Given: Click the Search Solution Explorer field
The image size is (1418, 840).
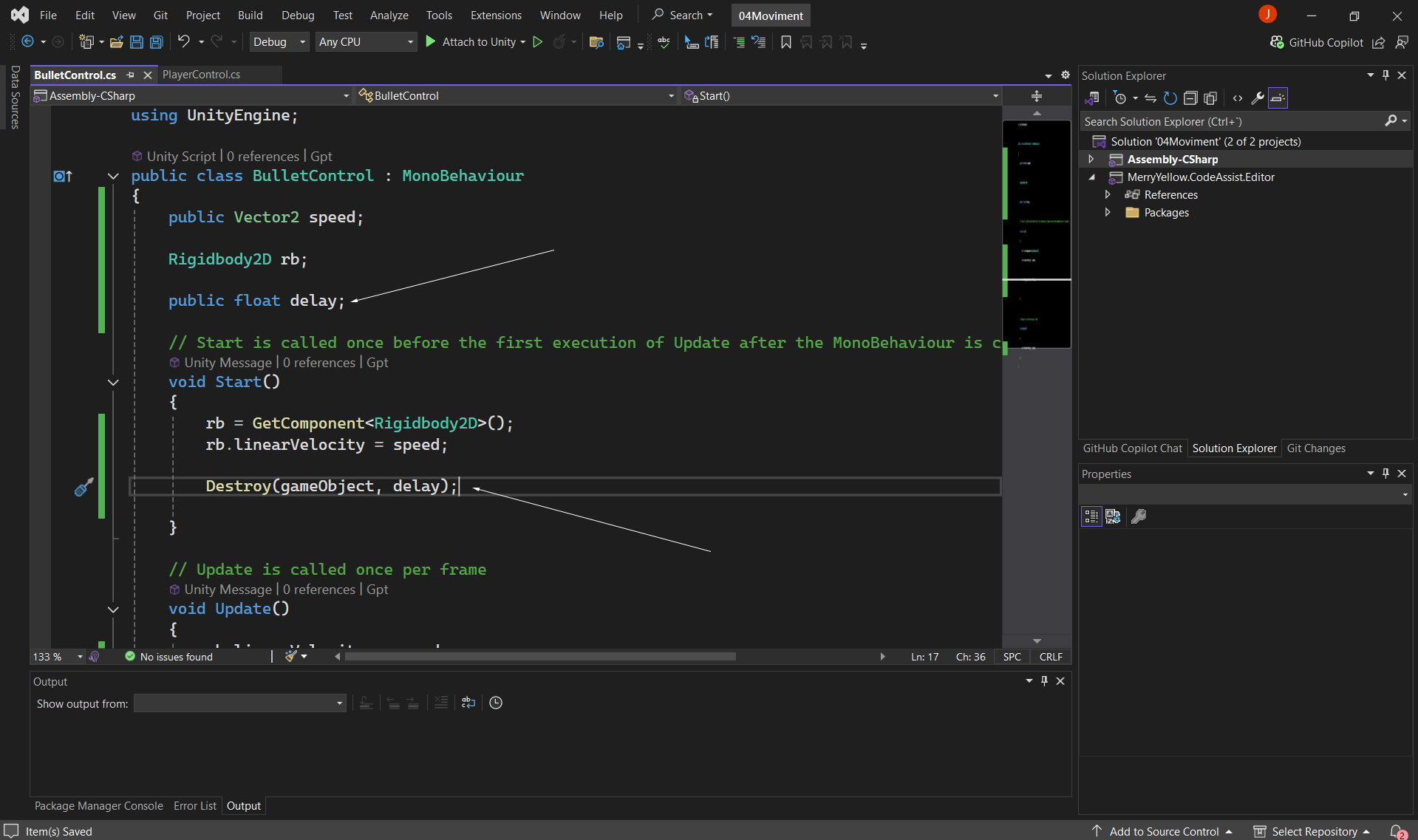Looking at the screenshot, I should point(1232,121).
